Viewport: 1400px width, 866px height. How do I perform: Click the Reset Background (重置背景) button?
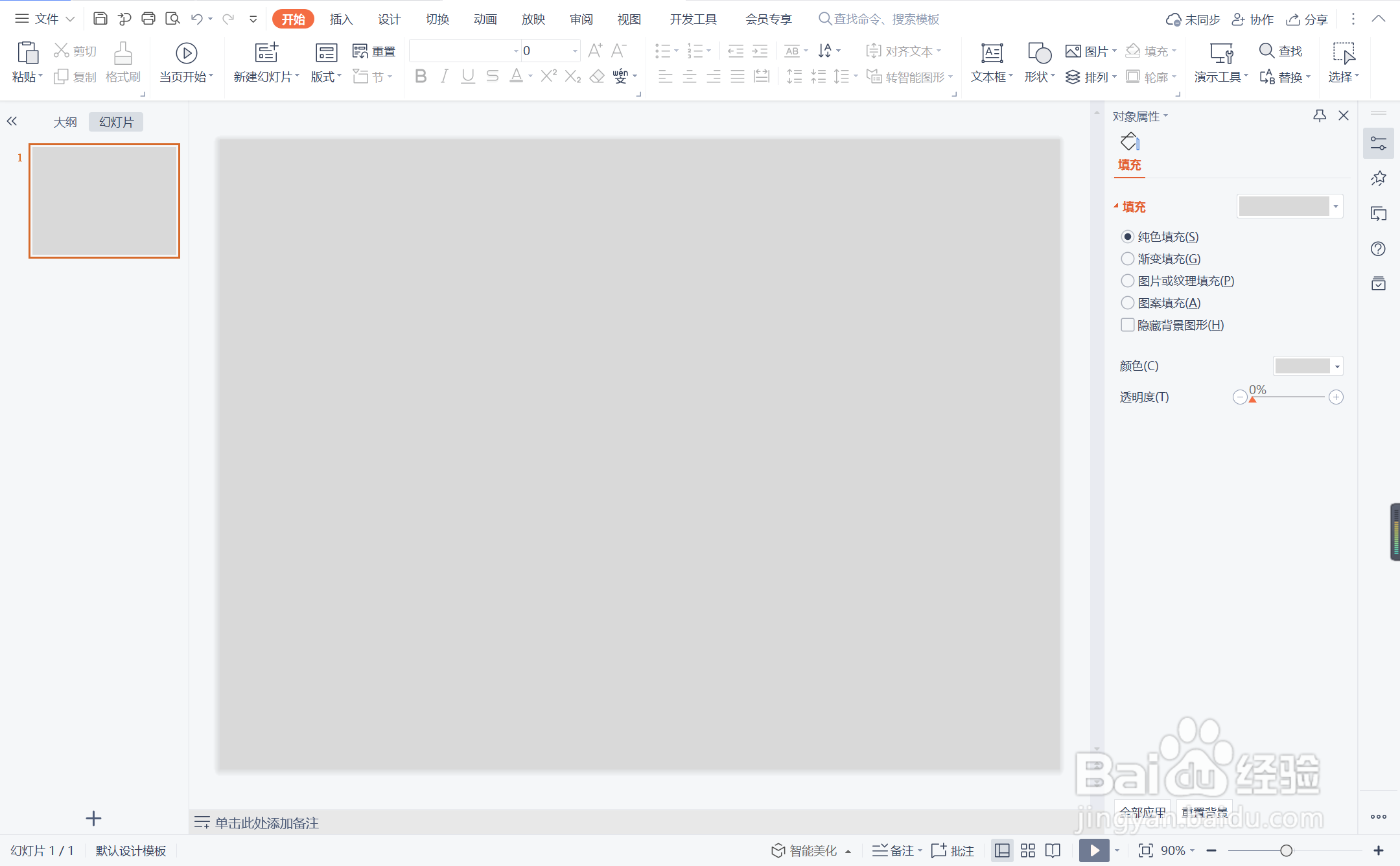point(1204,812)
